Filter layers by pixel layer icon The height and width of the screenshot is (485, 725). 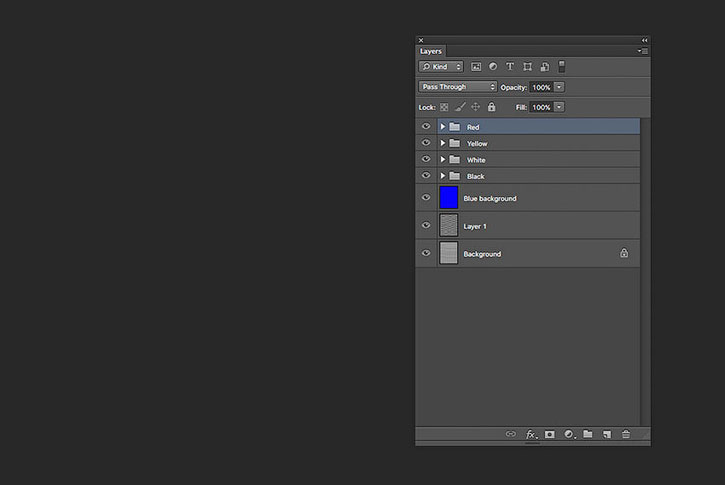pos(476,67)
